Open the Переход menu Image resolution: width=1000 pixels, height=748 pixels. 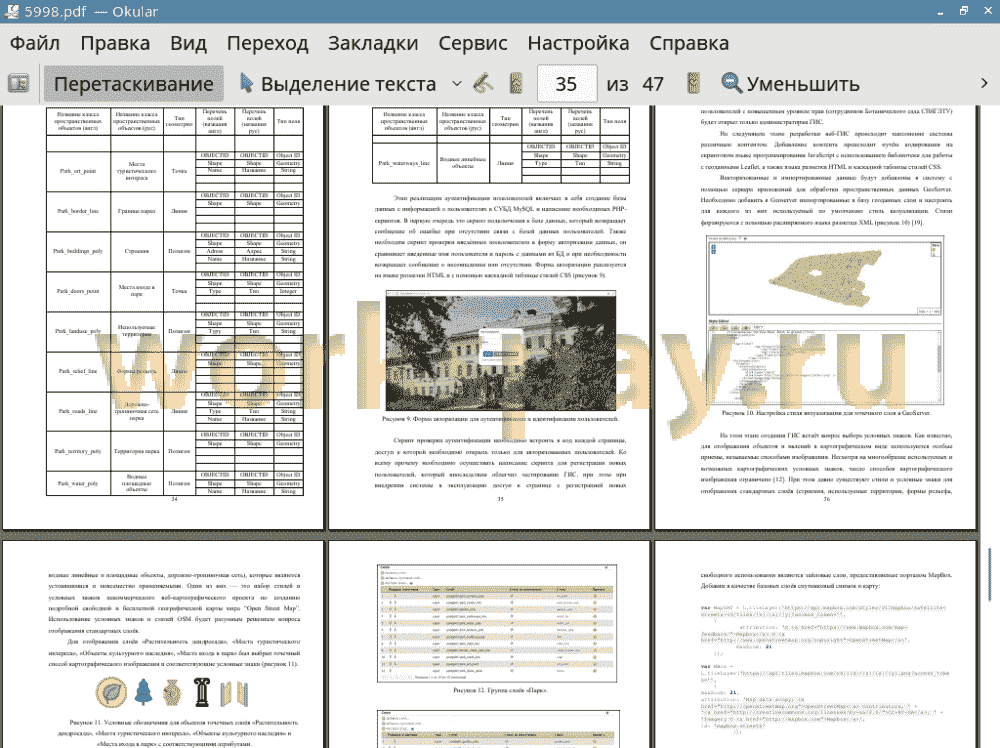(268, 43)
